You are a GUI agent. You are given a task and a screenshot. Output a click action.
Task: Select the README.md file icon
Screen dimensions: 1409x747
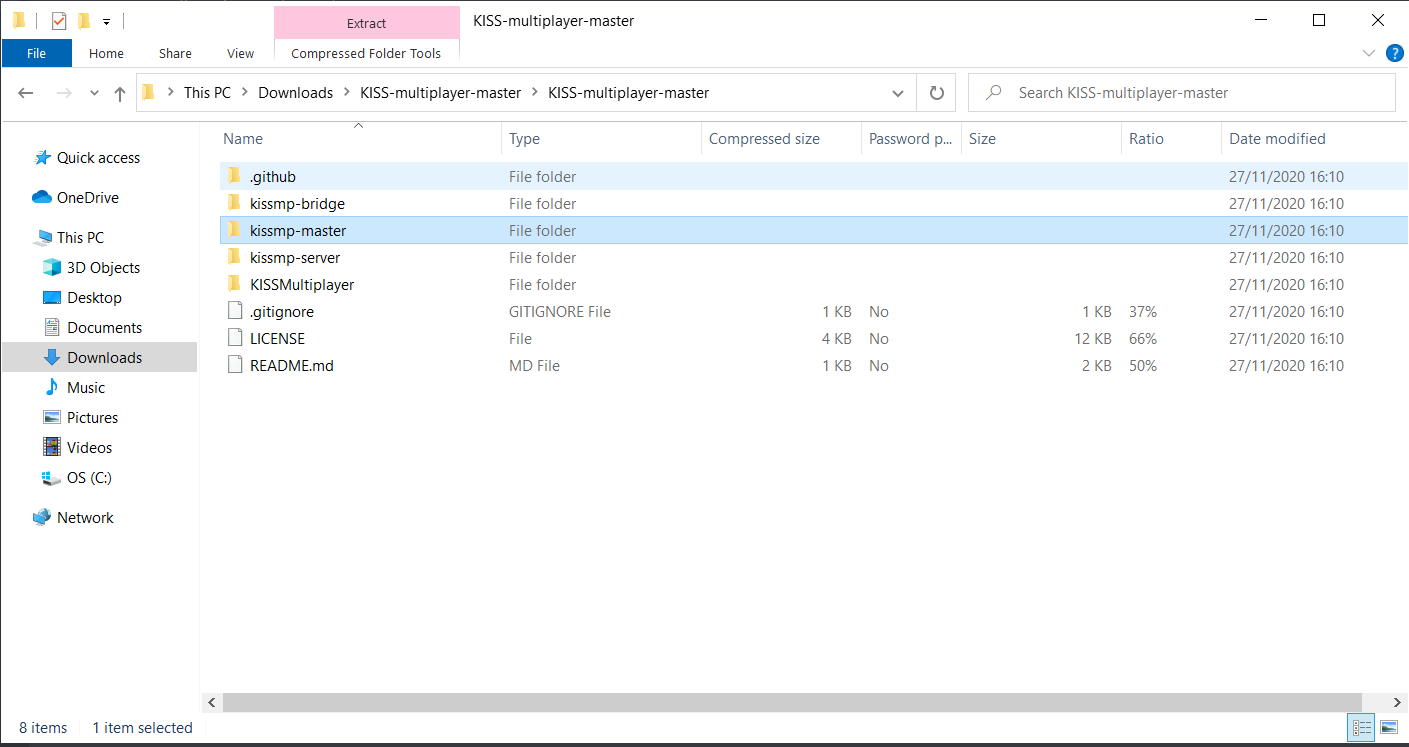click(x=235, y=365)
